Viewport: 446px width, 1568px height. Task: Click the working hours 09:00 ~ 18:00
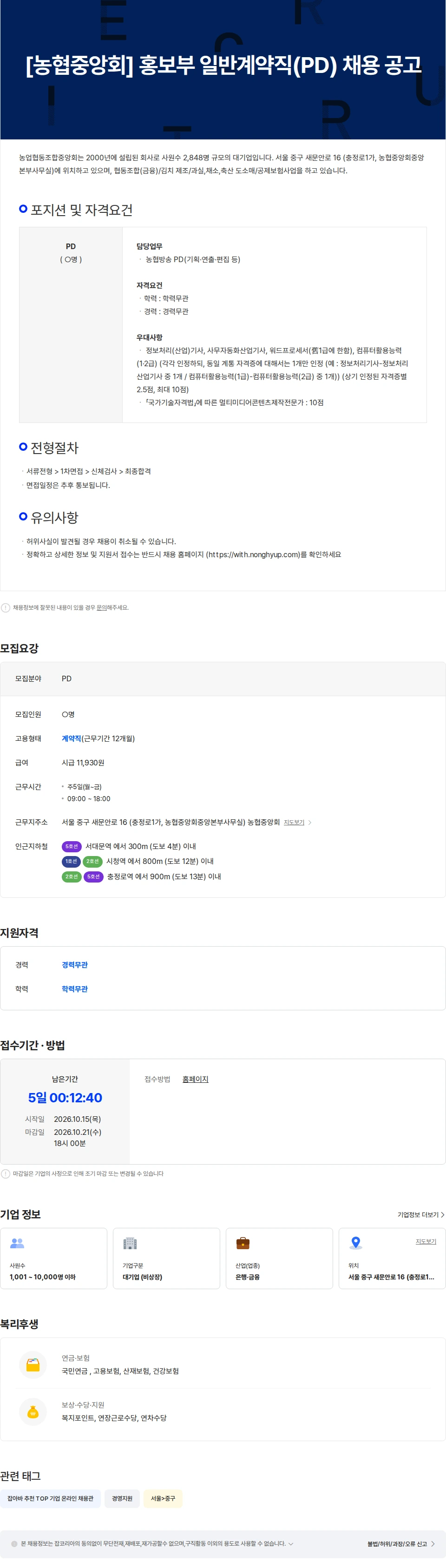coord(89,798)
